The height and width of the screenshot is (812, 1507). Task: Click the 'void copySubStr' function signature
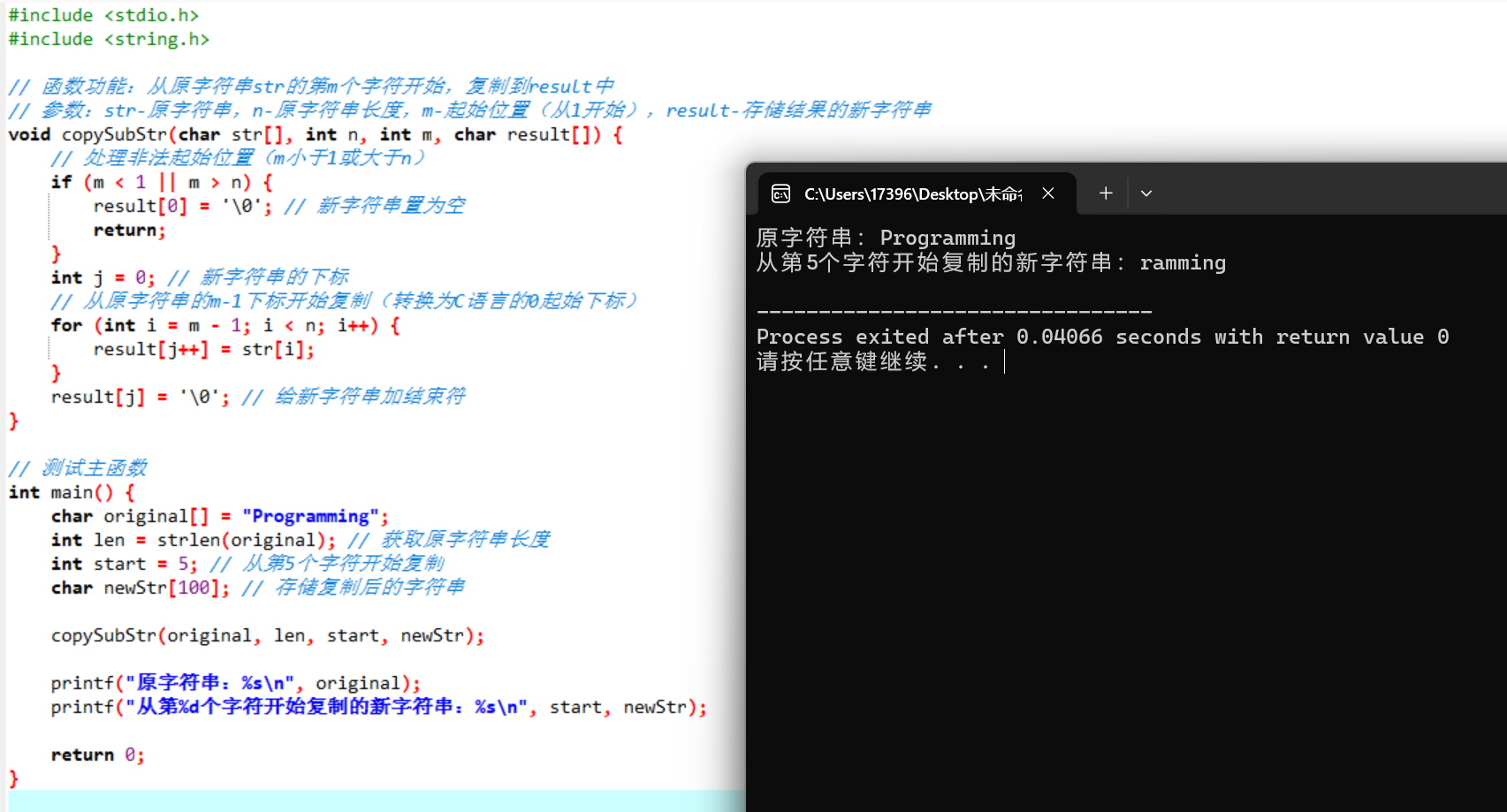pos(316,134)
